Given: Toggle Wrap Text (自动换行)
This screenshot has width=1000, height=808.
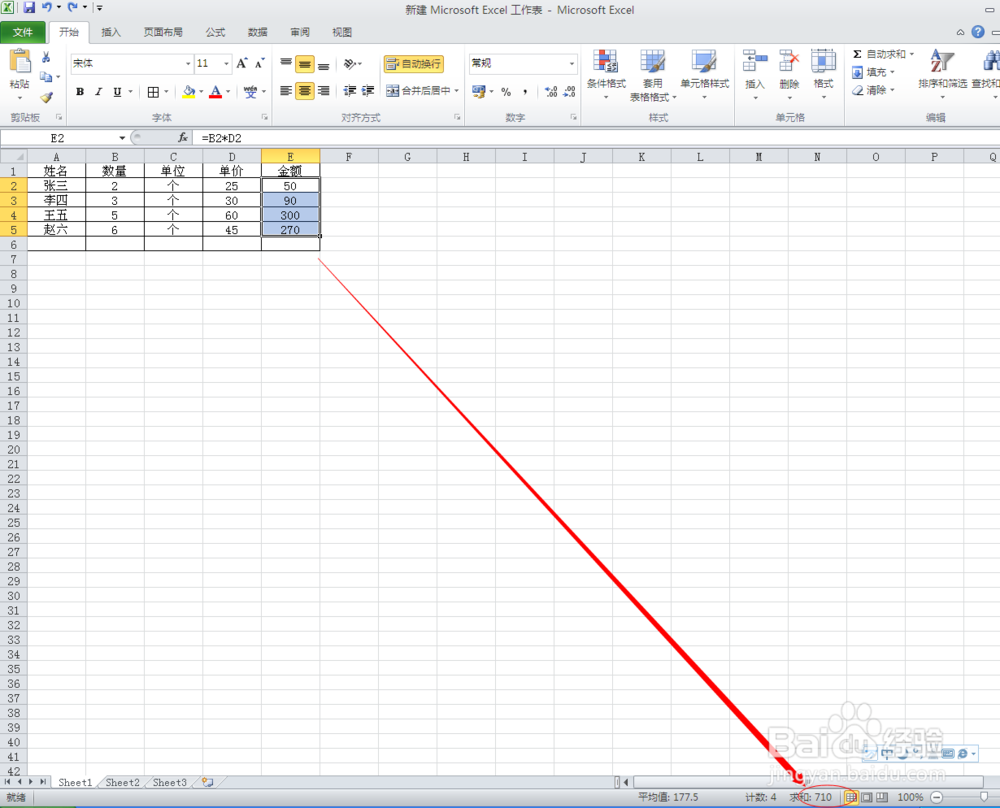Looking at the screenshot, I should tap(414, 64).
